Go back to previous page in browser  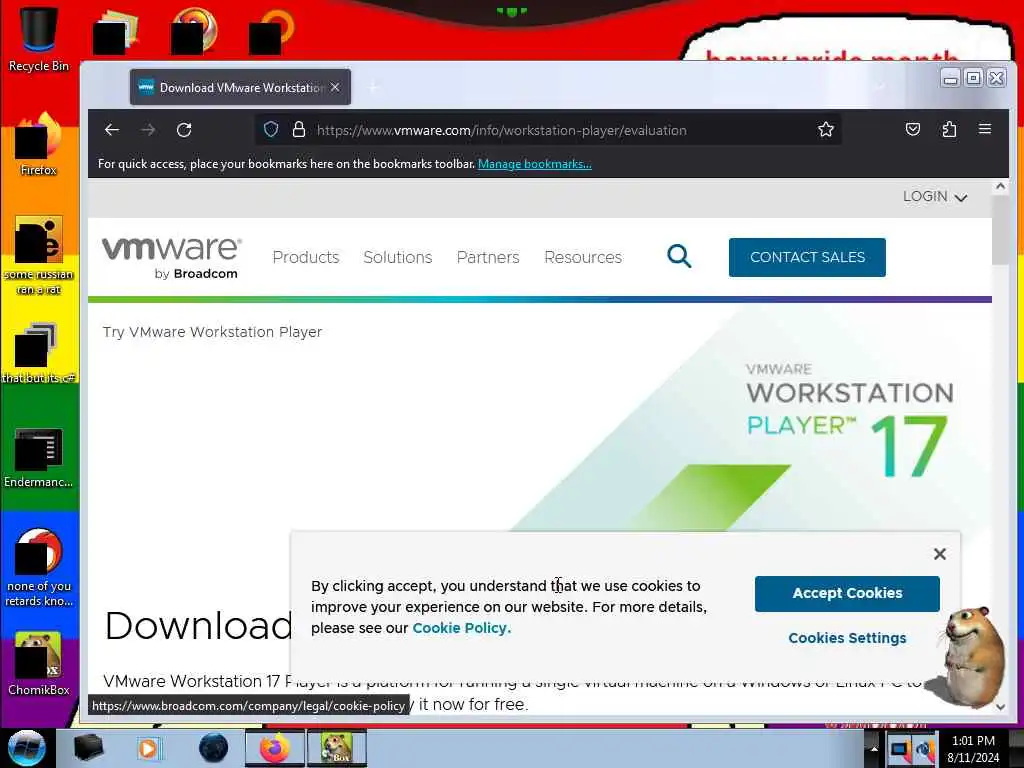(x=112, y=130)
